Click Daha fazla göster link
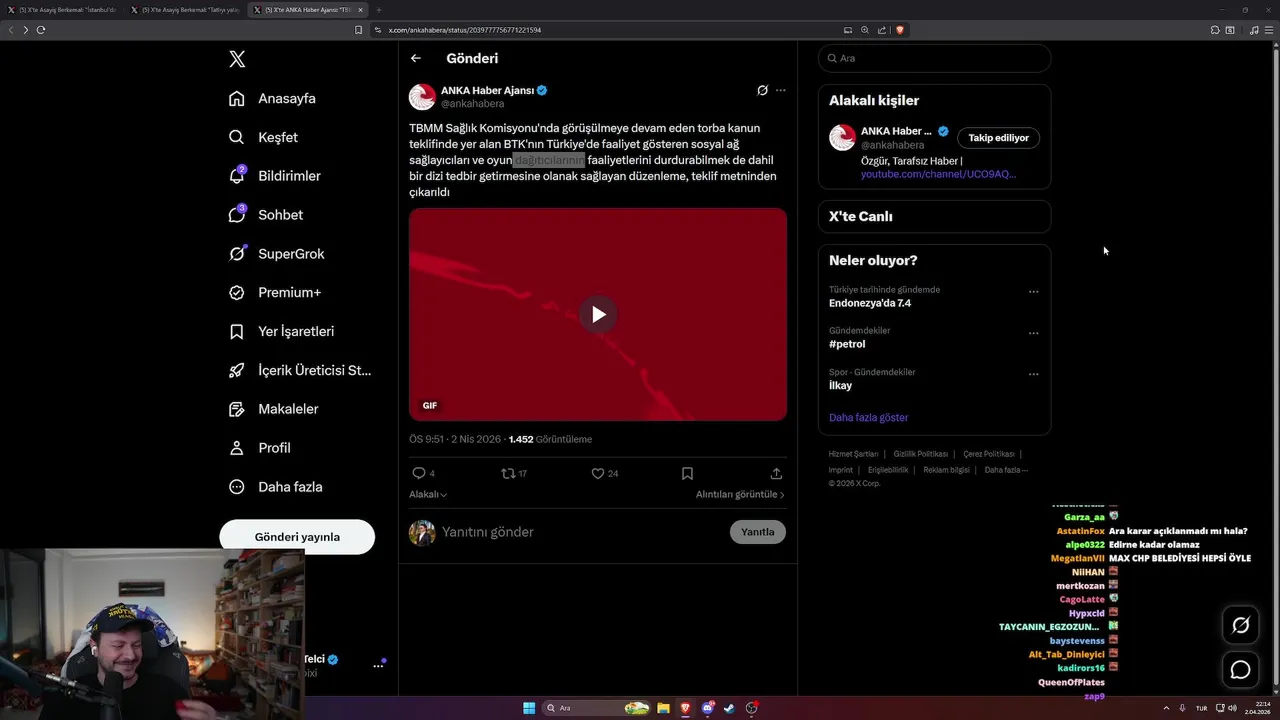1280x720 pixels. [868, 417]
